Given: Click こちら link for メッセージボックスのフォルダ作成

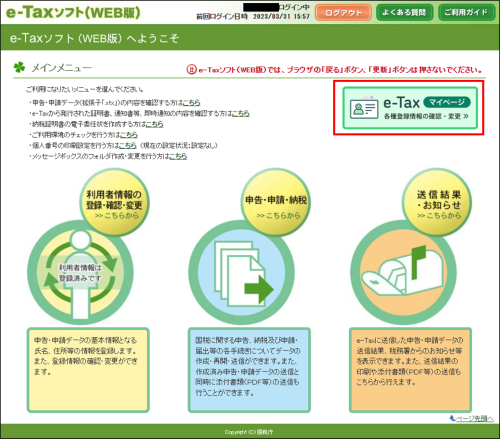Looking at the screenshot, I should [x=178, y=156].
